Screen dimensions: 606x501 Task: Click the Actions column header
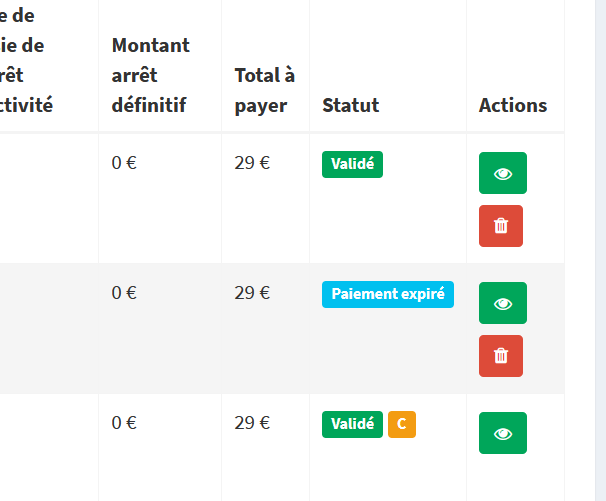[x=513, y=105]
